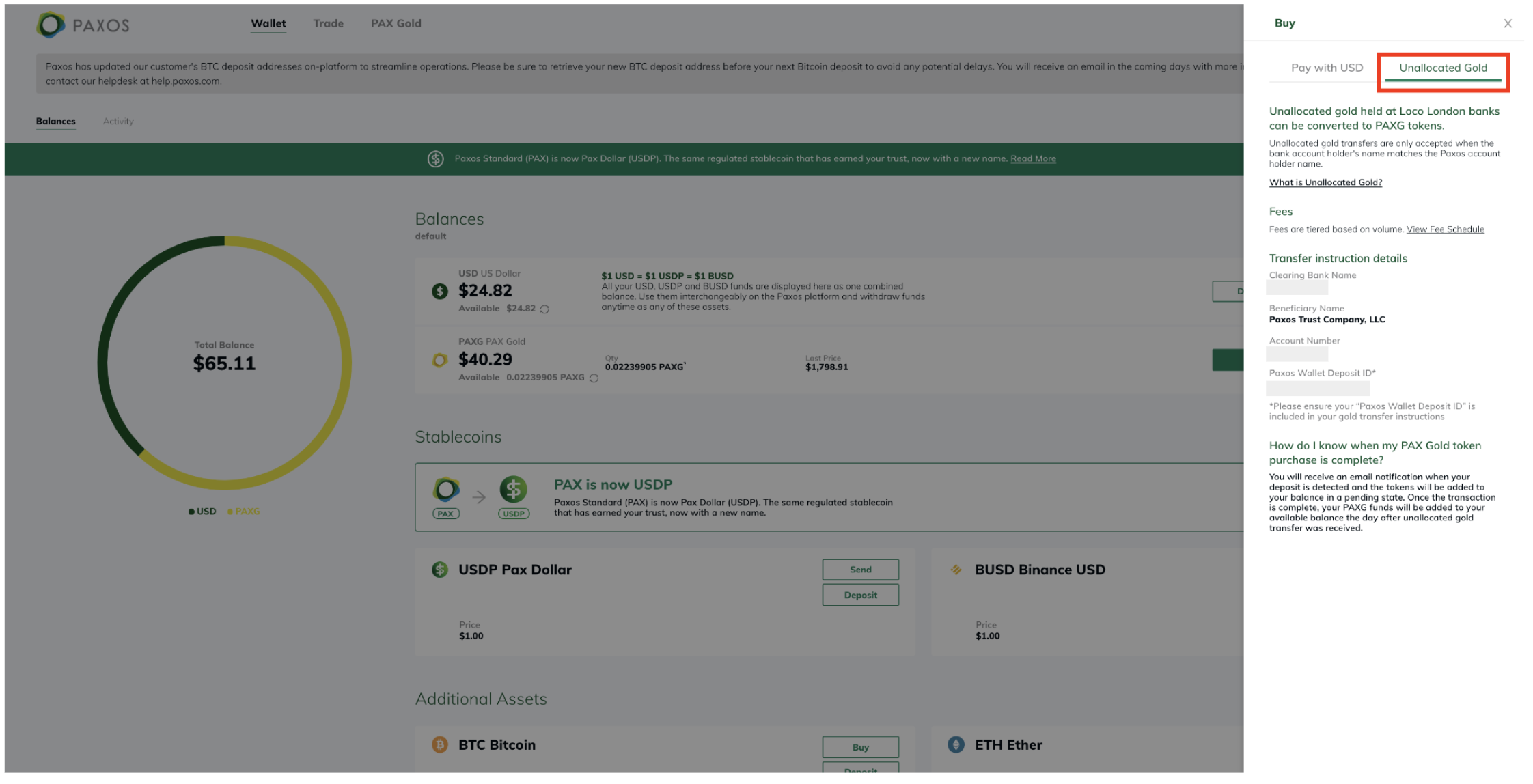Close the Buy panel
Viewport: 1533px width, 784px height.
(1508, 23)
